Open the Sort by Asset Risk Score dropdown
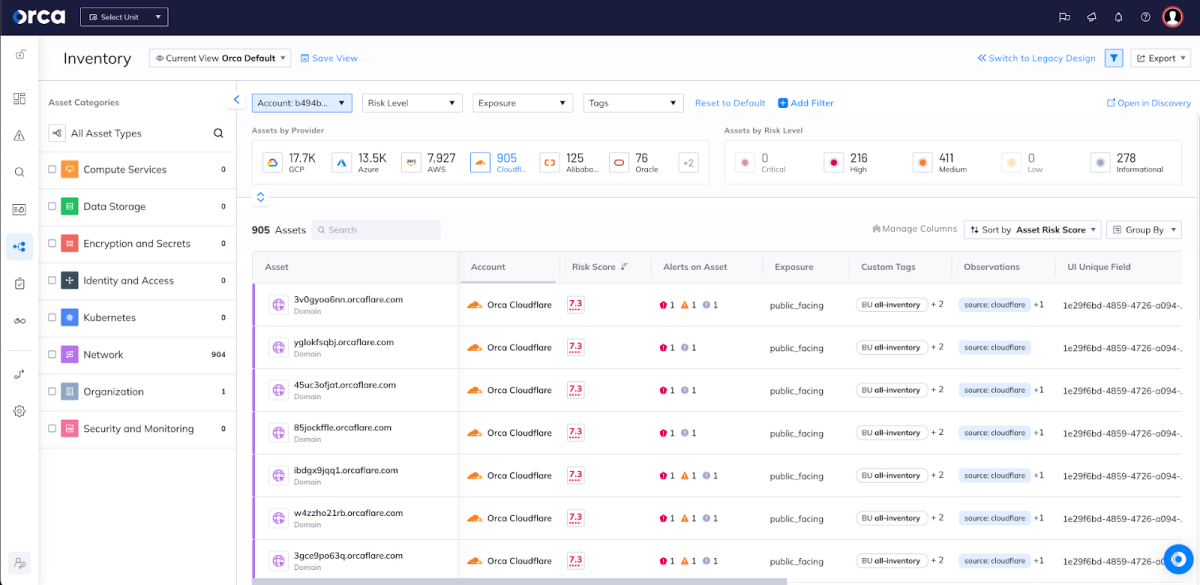1200x585 pixels. click(1032, 230)
